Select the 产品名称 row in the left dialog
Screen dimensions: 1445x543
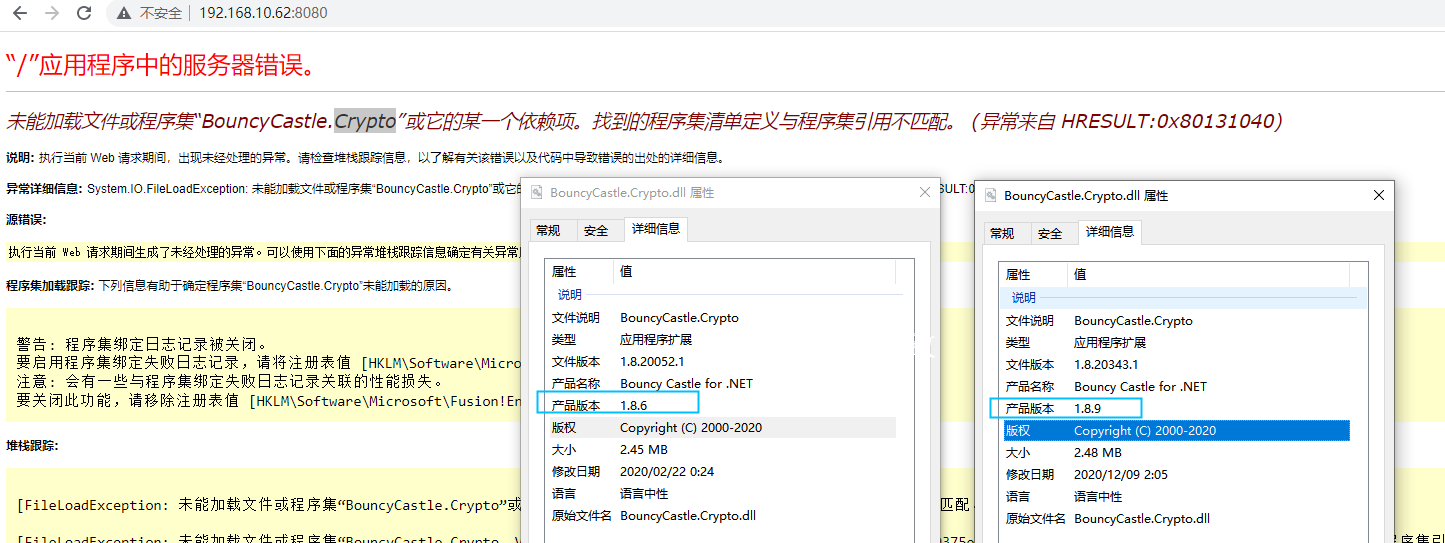pos(721,384)
